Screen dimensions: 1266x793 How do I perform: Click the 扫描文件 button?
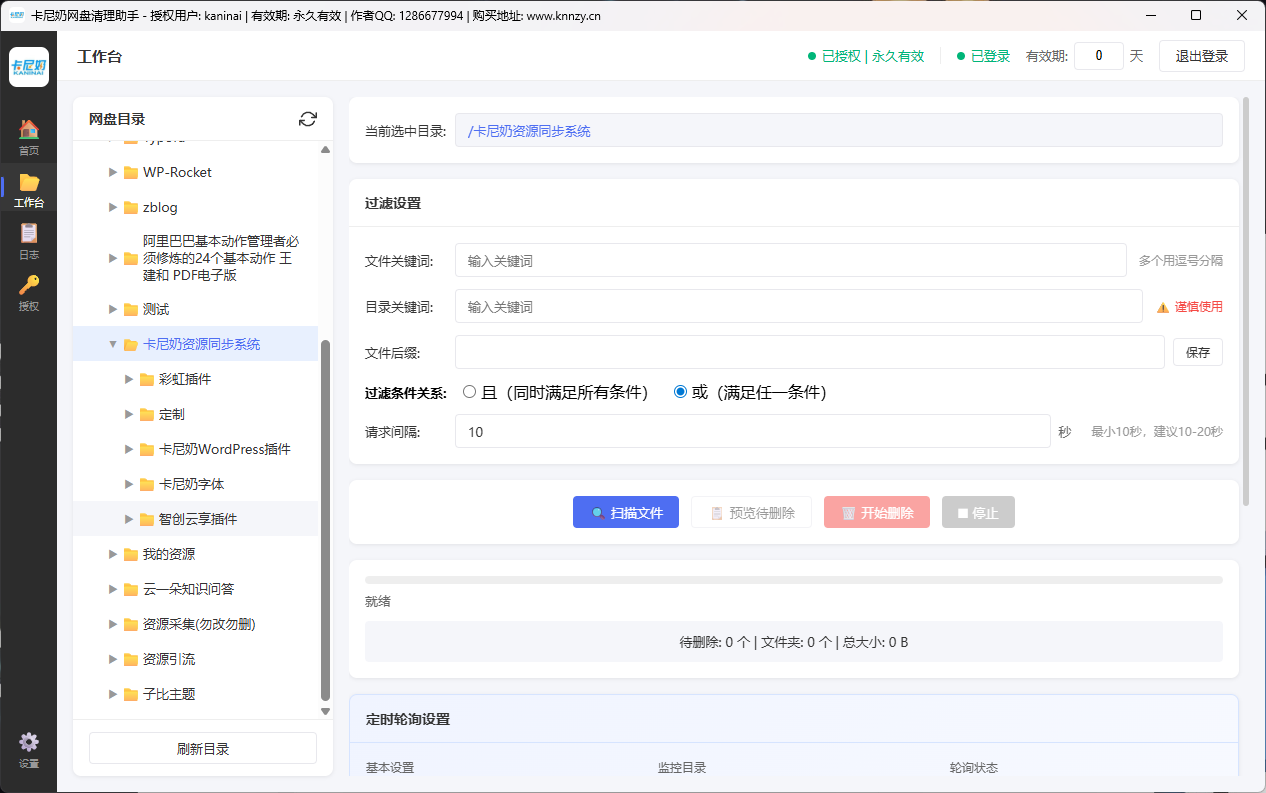[x=626, y=512]
